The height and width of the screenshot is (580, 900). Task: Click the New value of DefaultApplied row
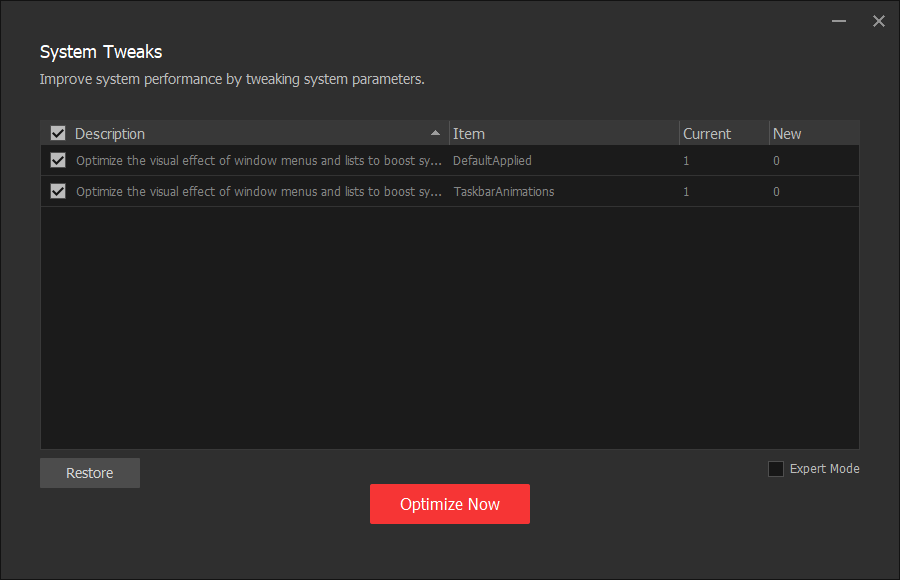point(776,160)
